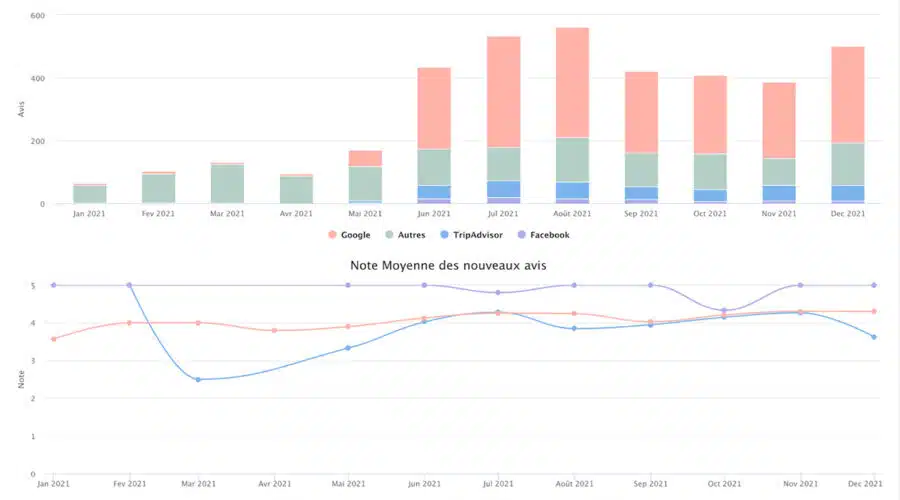Click the 'Note Moyenne des nouveaux avis' title
The height and width of the screenshot is (500, 900).
449,265
